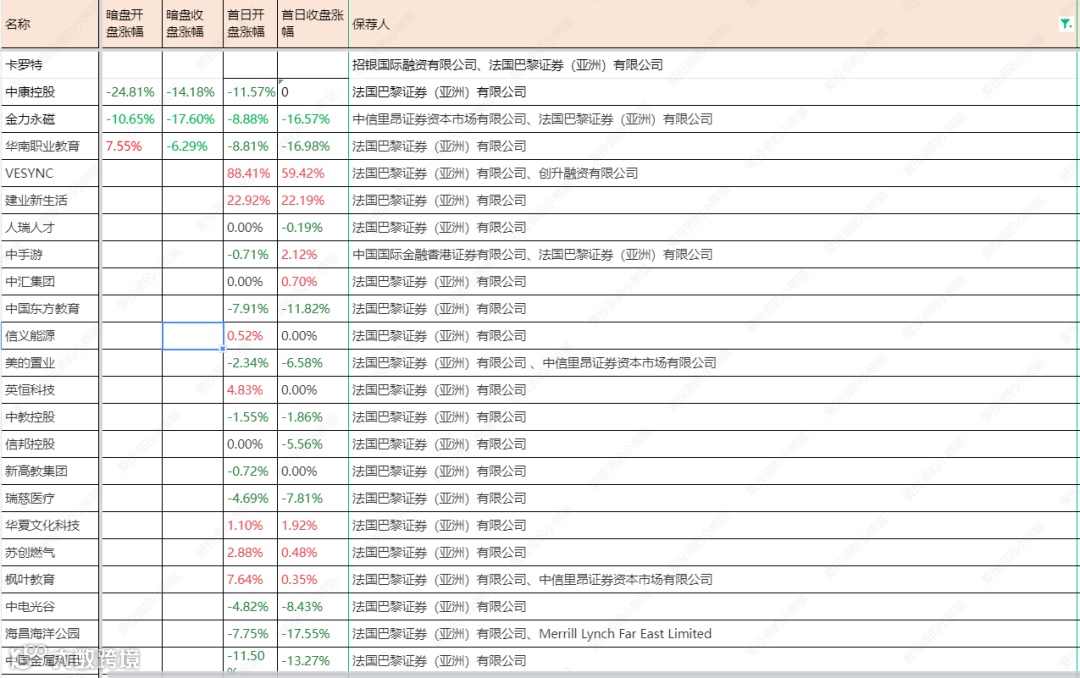The image size is (1080, 678).
Task: Click the 新高教集团 name cell
Action: [50, 471]
